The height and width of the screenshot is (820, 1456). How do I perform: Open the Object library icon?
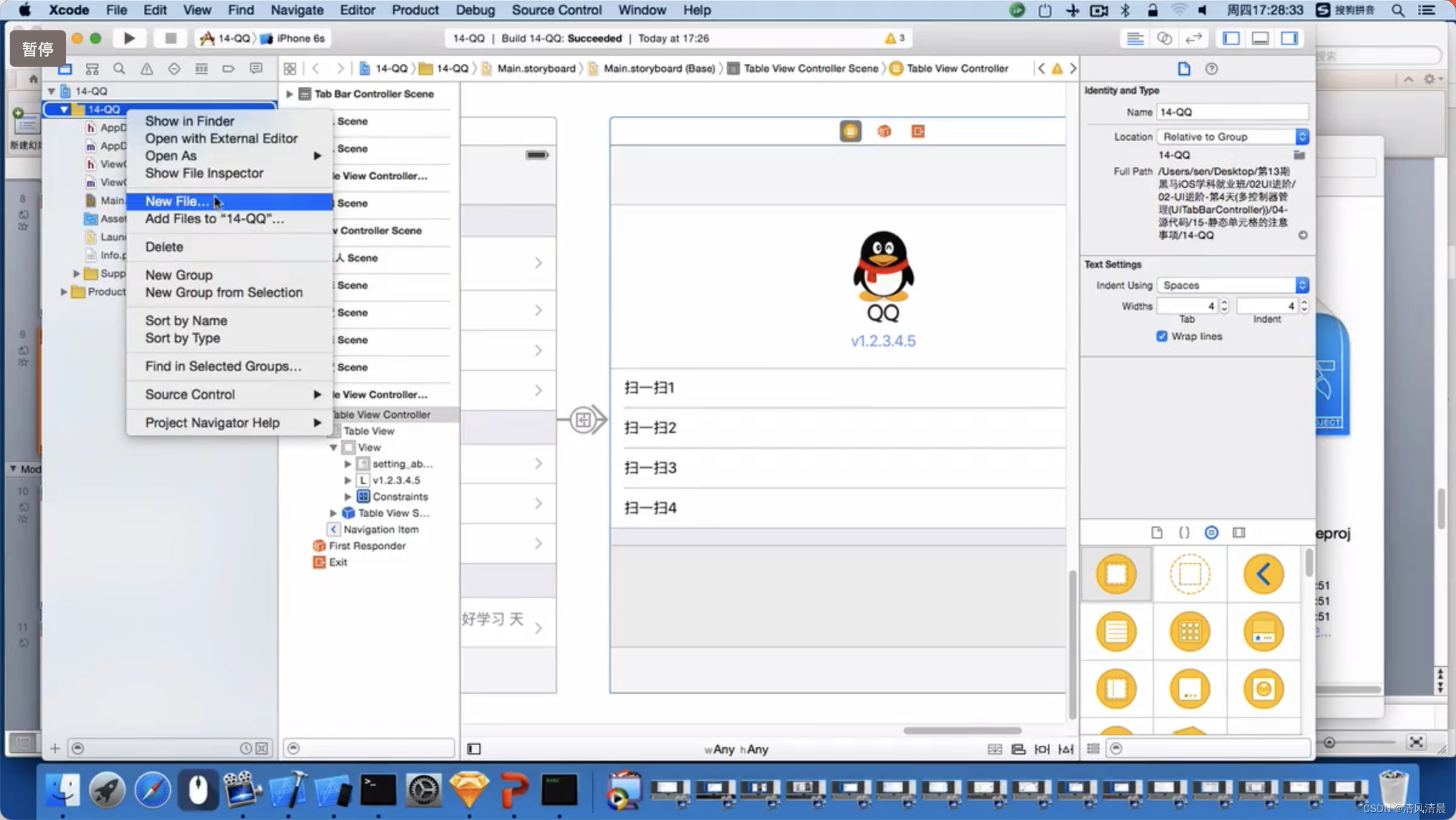1212,533
